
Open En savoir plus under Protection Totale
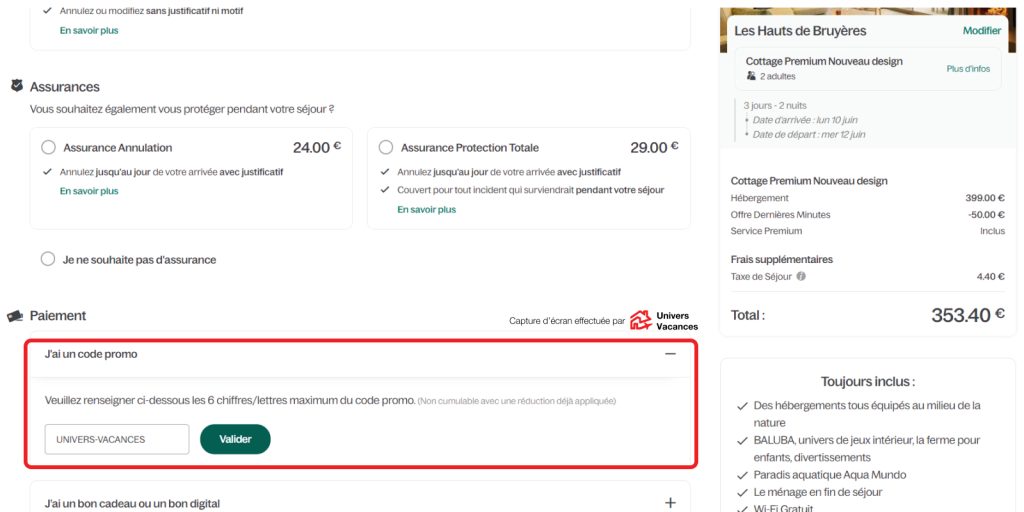[426, 210]
